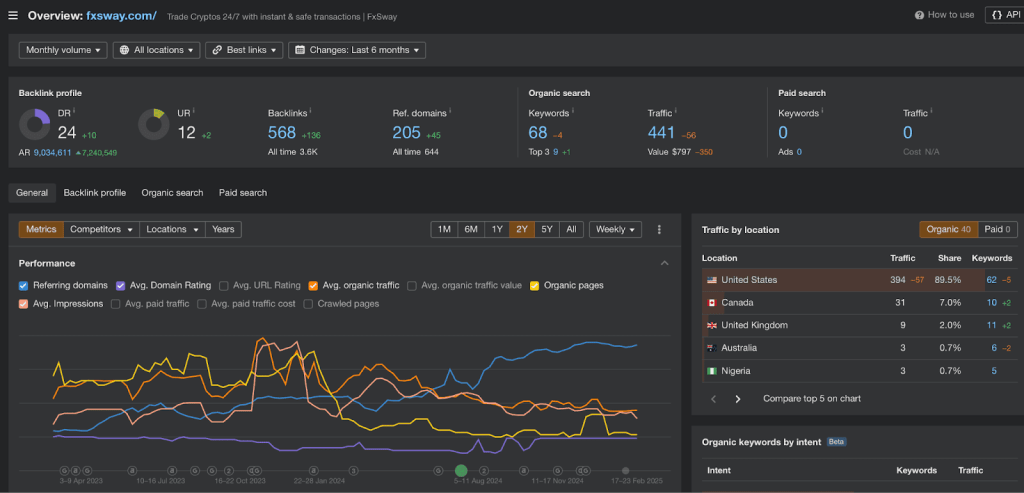
Task: Click the Organic search Keywords info icon
Action: (x=573, y=111)
